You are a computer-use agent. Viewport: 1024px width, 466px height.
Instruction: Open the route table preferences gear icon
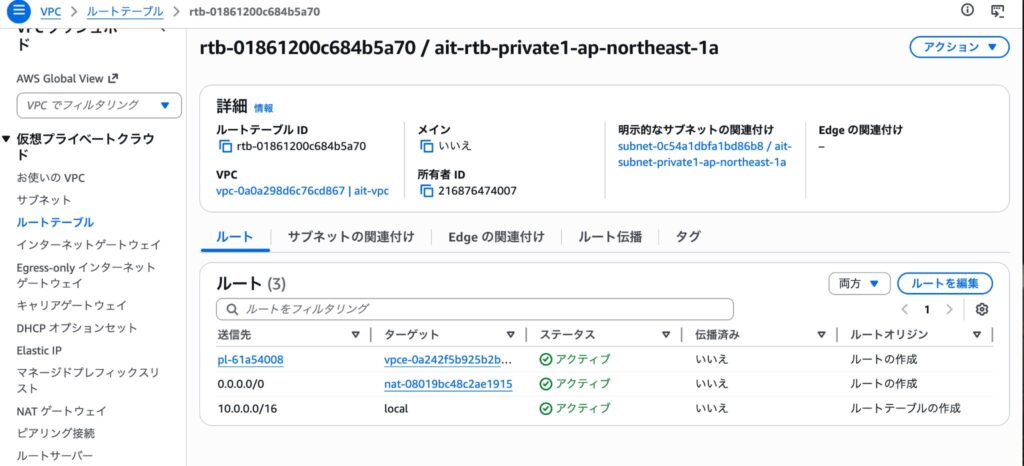(981, 309)
